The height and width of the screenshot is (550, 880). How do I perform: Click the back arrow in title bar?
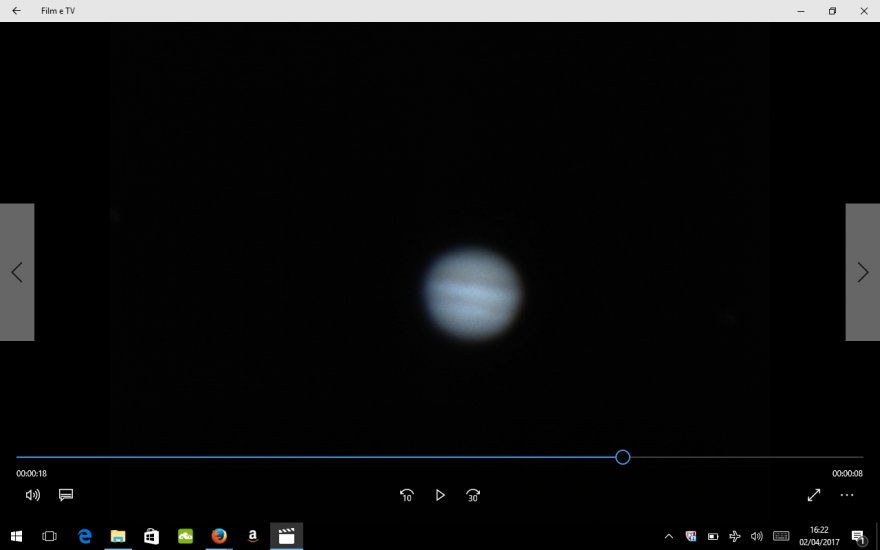(16, 11)
